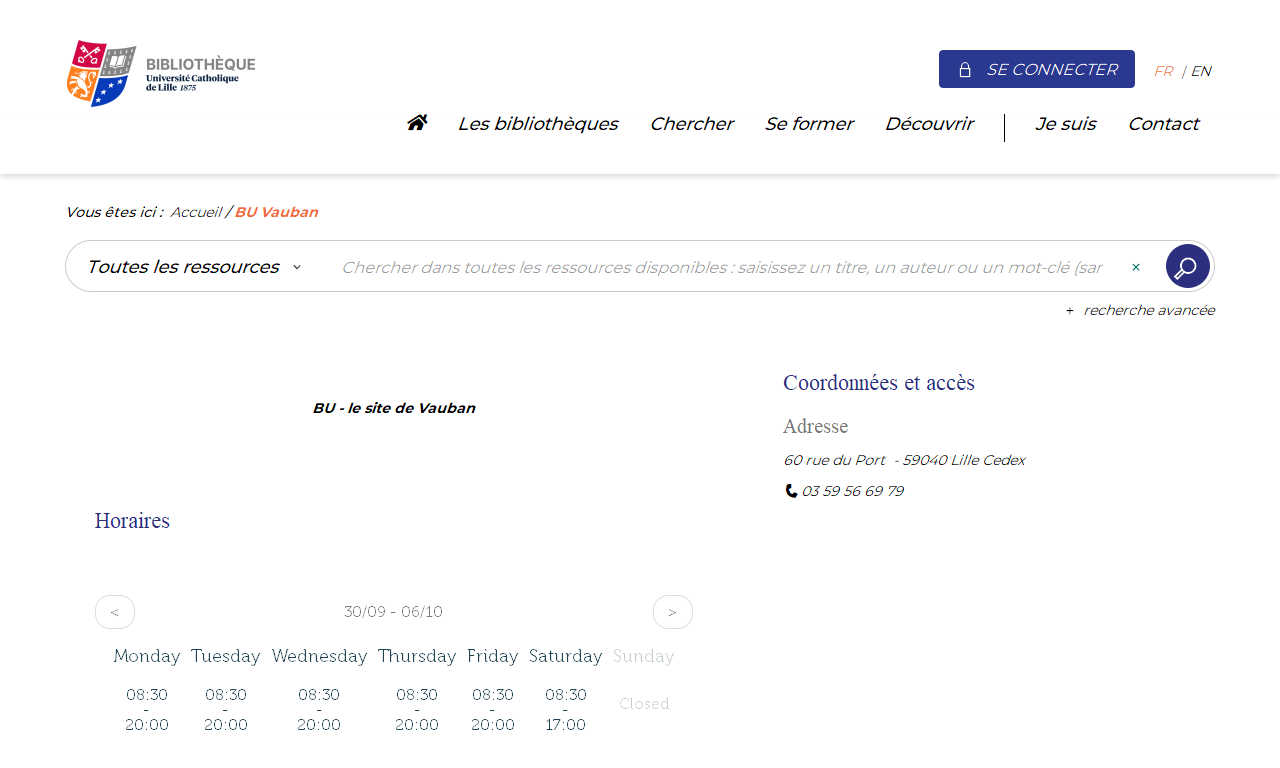Click the 30/09 - 06/10 date range

click(x=393, y=612)
